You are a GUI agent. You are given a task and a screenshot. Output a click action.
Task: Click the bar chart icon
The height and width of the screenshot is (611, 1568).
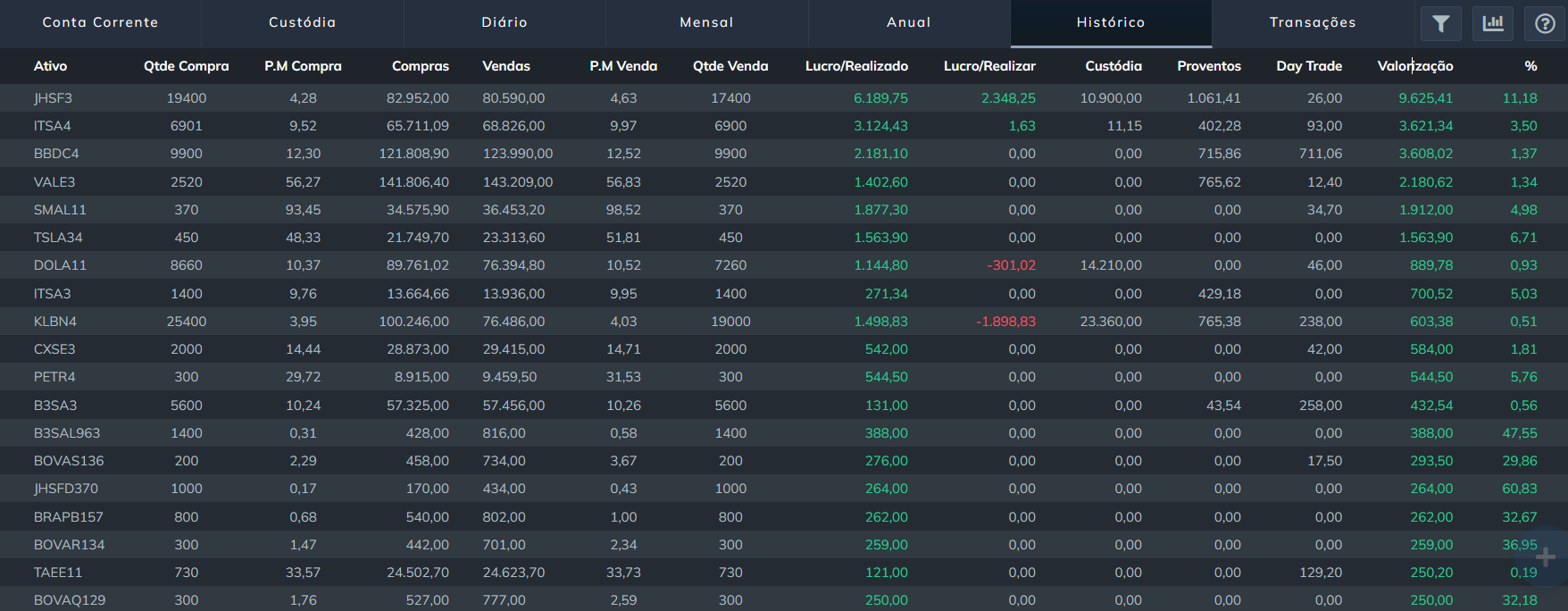coord(1493,23)
